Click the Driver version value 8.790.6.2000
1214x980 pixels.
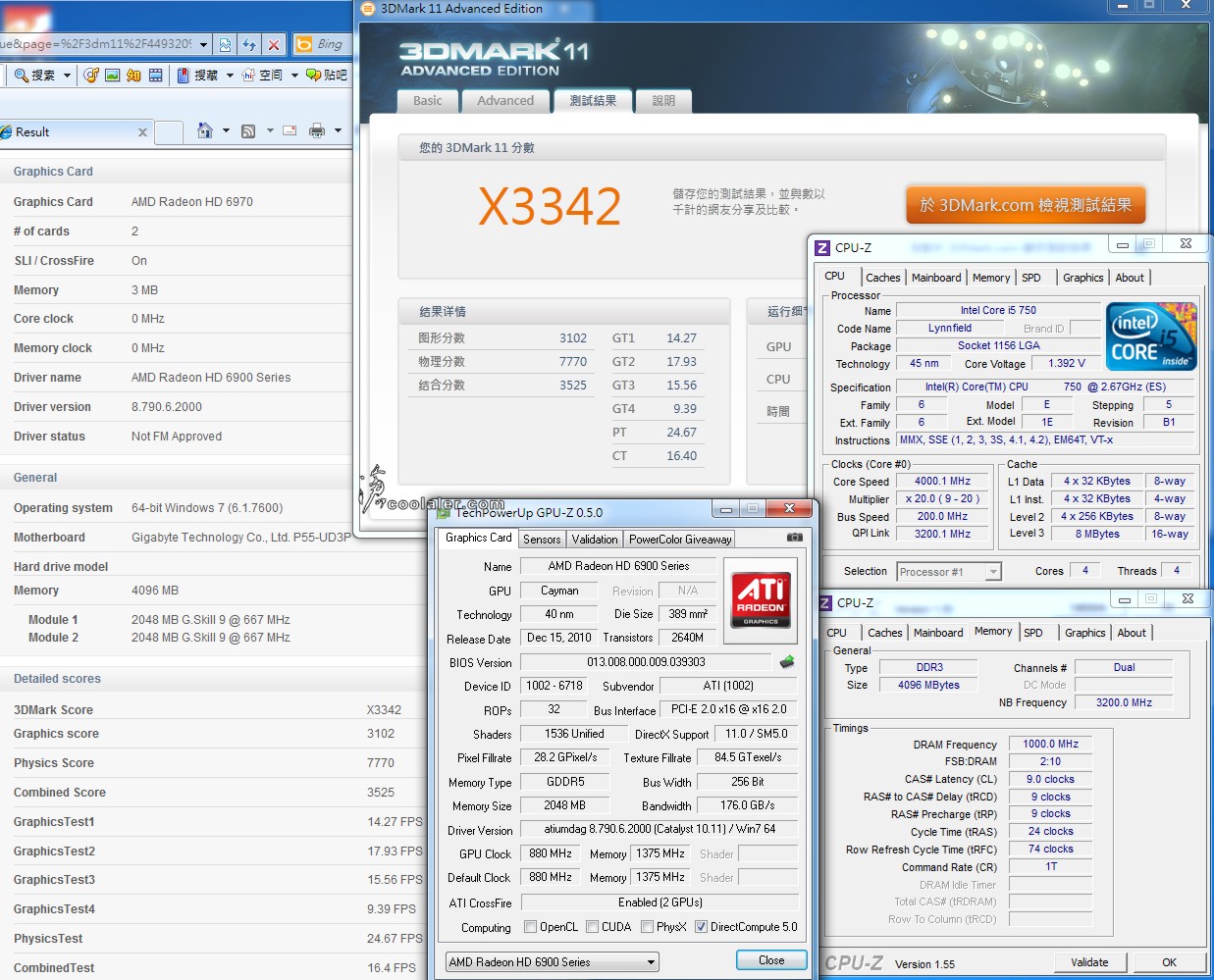coord(167,407)
